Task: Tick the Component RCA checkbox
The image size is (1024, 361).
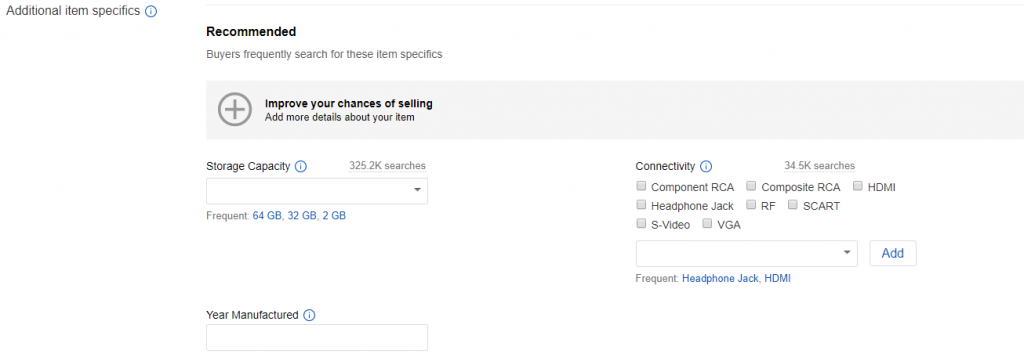Action: point(641,187)
